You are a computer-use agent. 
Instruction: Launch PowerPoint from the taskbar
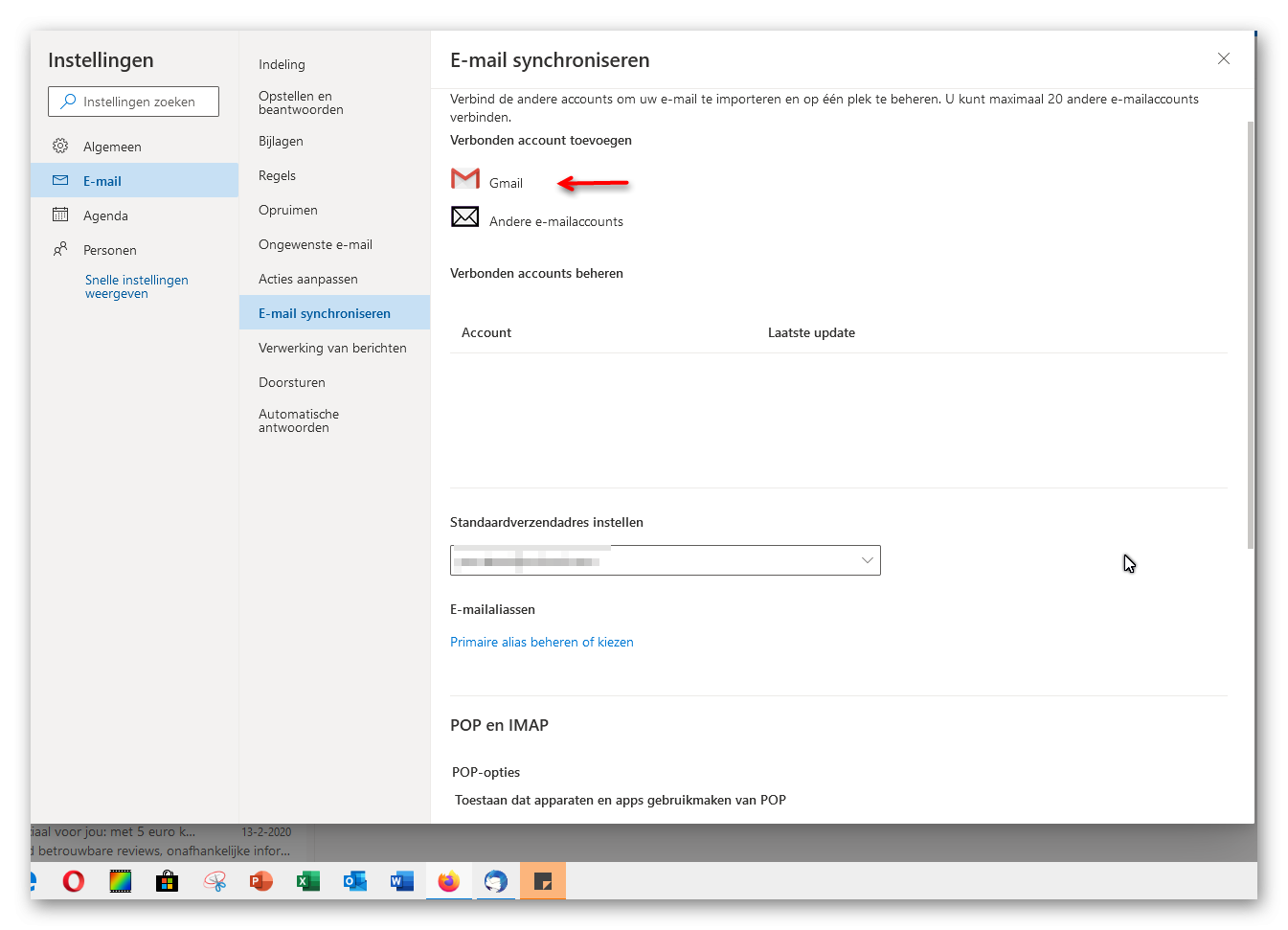[x=261, y=881]
